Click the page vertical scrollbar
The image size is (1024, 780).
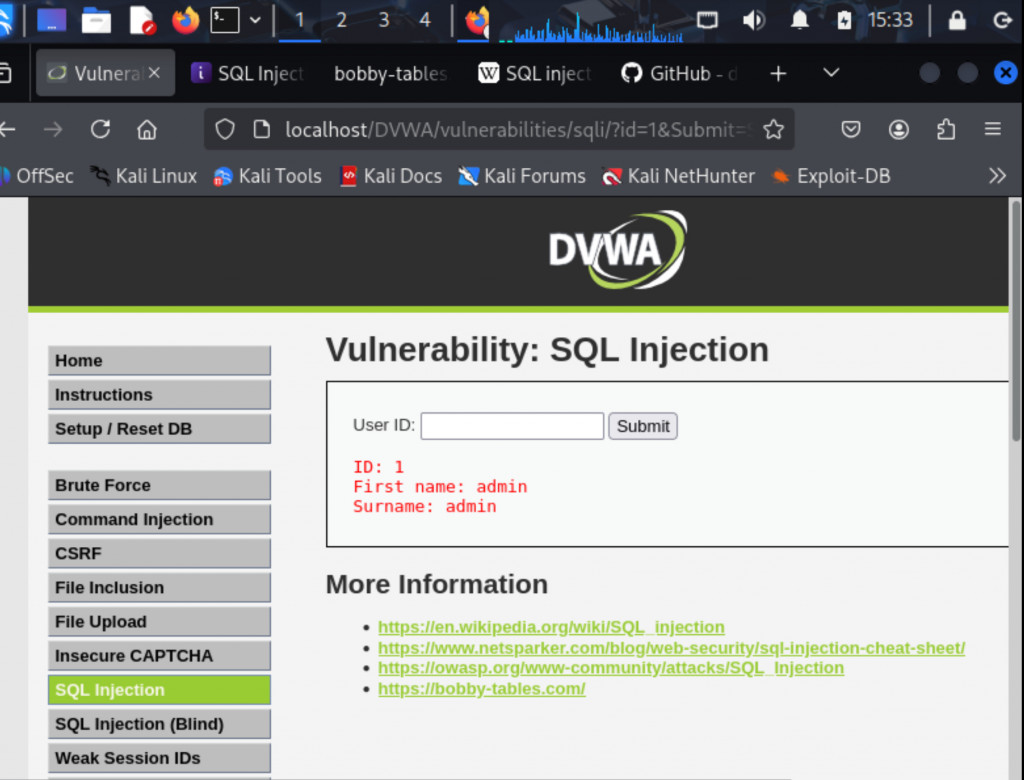pyautogui.click(x=1016, y=320)
